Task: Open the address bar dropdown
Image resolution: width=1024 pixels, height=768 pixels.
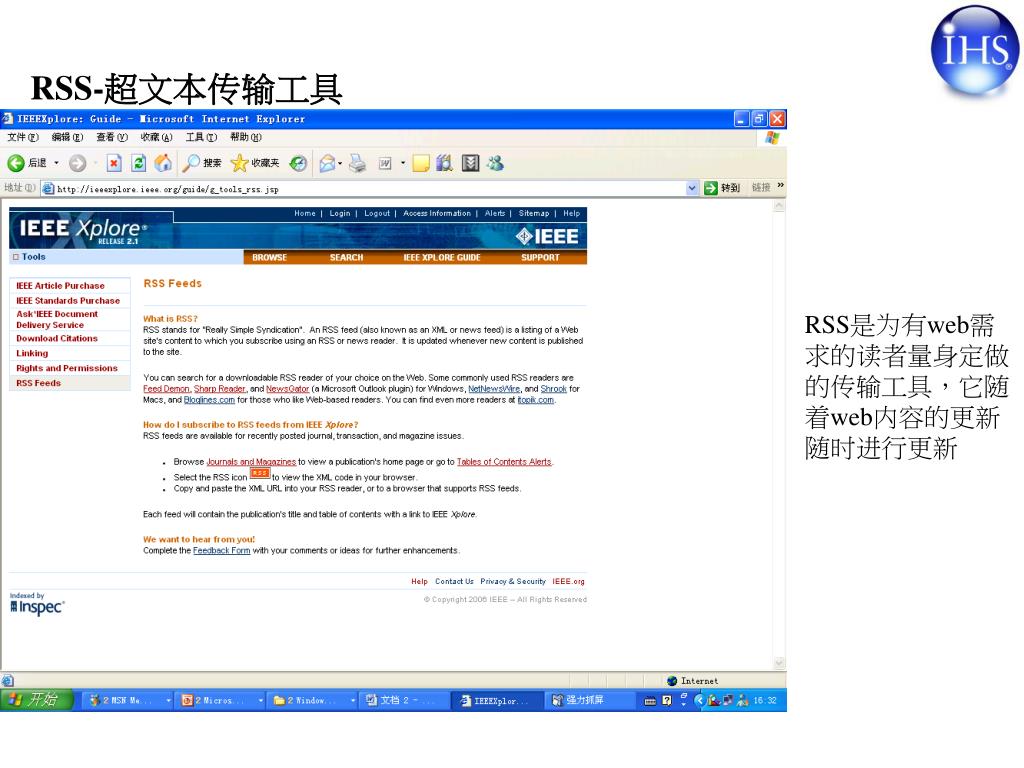Action: (x=692, y=188)
